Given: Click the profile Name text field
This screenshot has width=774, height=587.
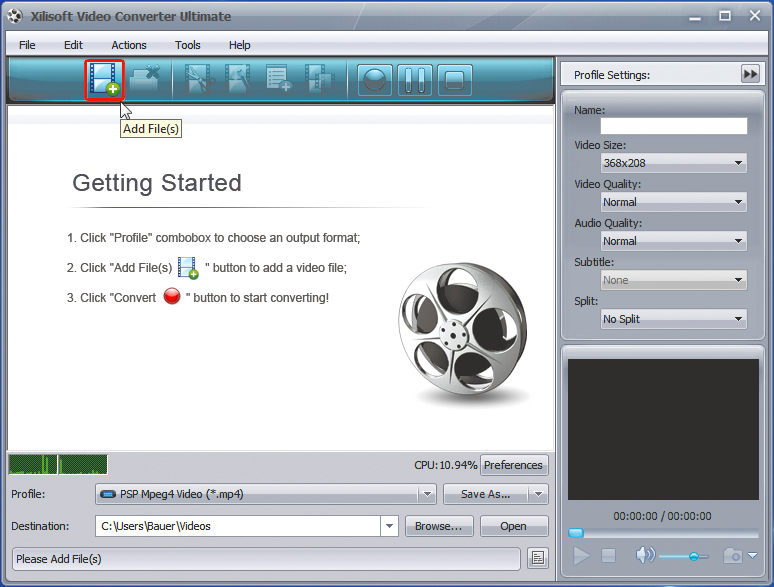Looking at the screenshot, I should click(673, 126).
